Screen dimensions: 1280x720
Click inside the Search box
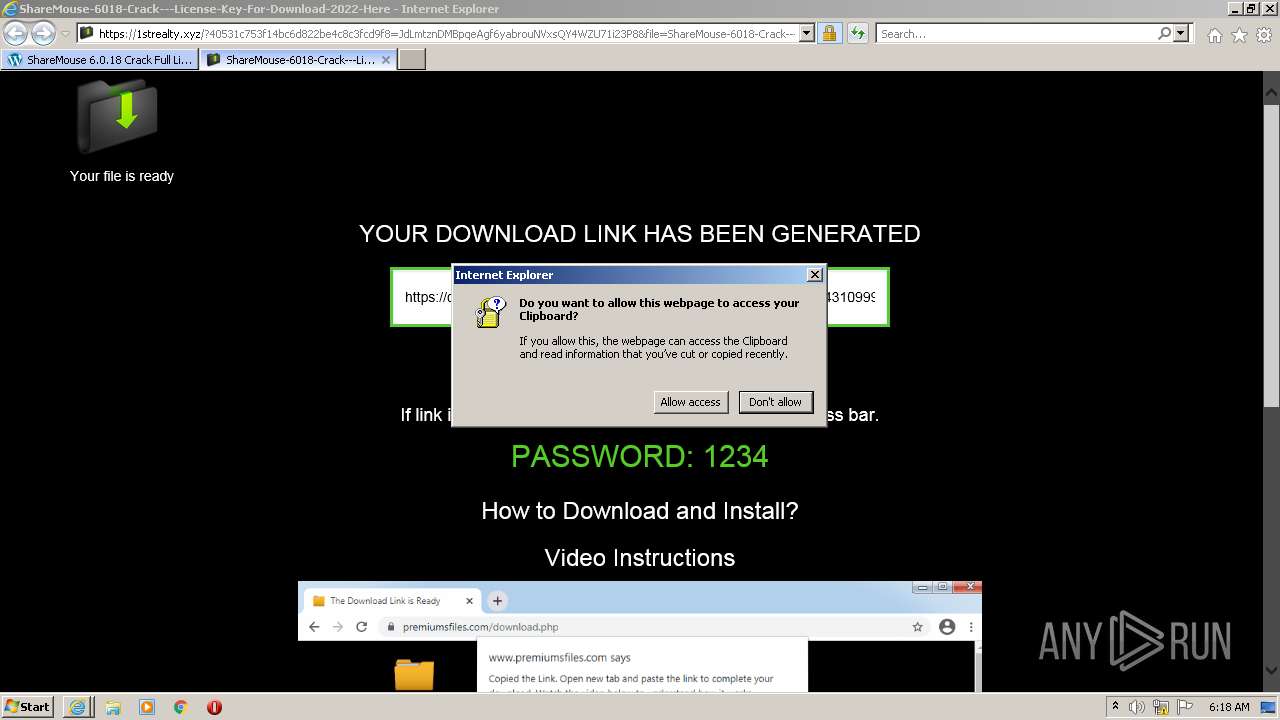(x=1017, y=33)
